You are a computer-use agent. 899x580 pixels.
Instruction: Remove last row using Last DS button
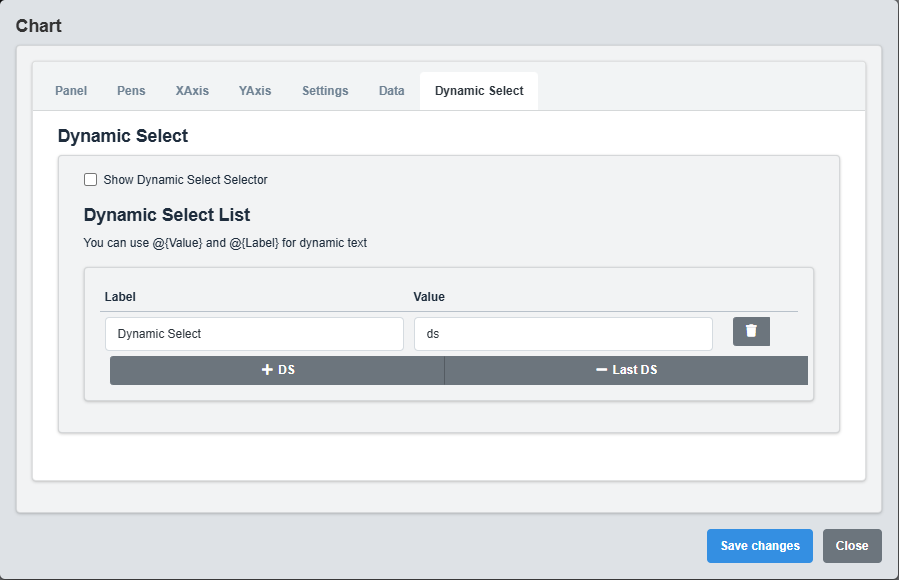pyautogui.click(x=625, y=369)
